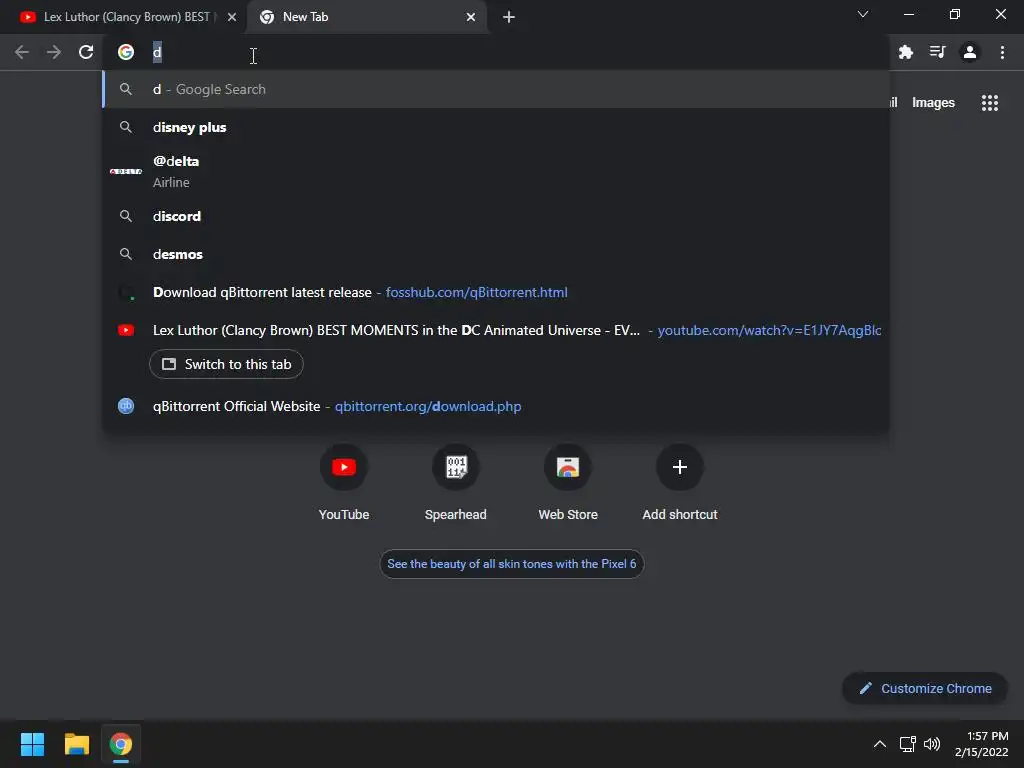Open the YouTube shortcut tile

tap(344, 483)
